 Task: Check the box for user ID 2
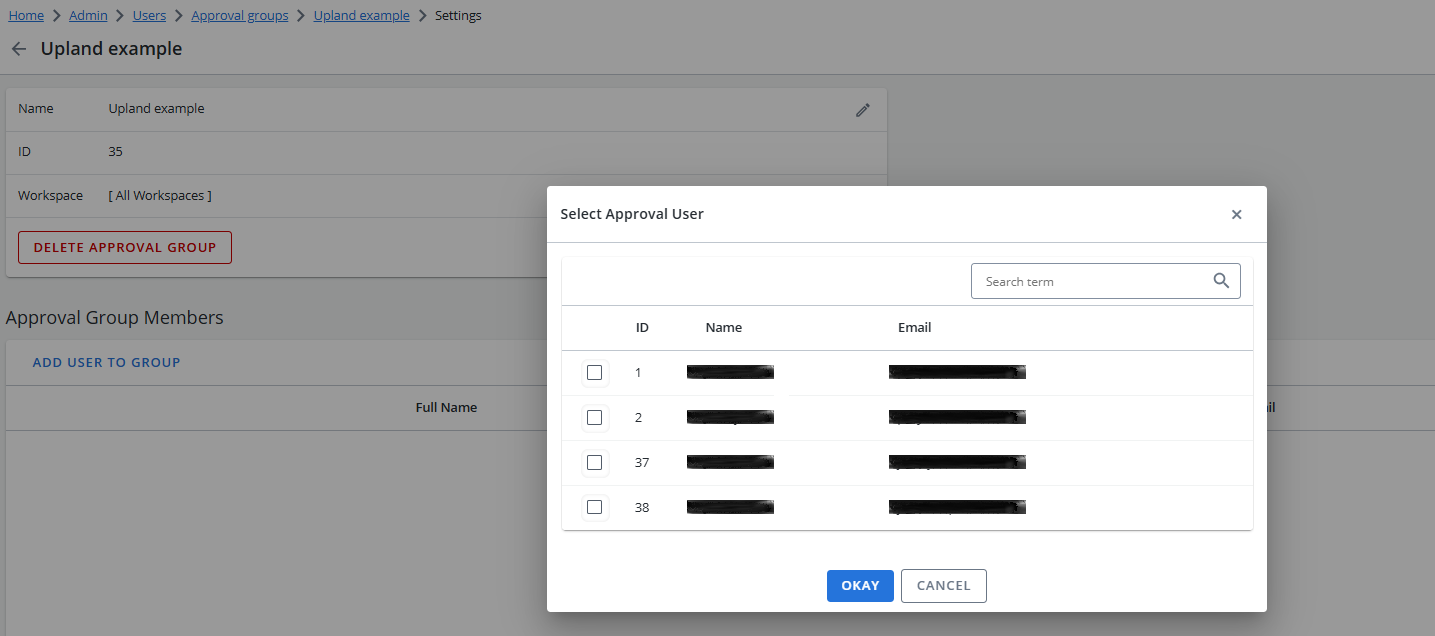coord(595,418)
